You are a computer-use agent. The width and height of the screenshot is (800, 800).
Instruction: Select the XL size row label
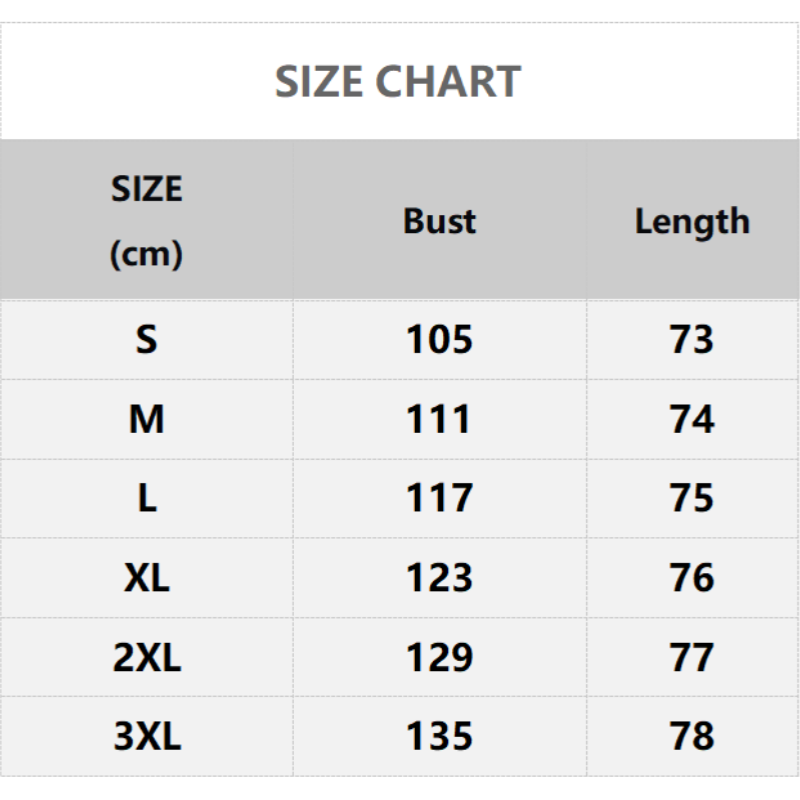click(x=146, y=577)
